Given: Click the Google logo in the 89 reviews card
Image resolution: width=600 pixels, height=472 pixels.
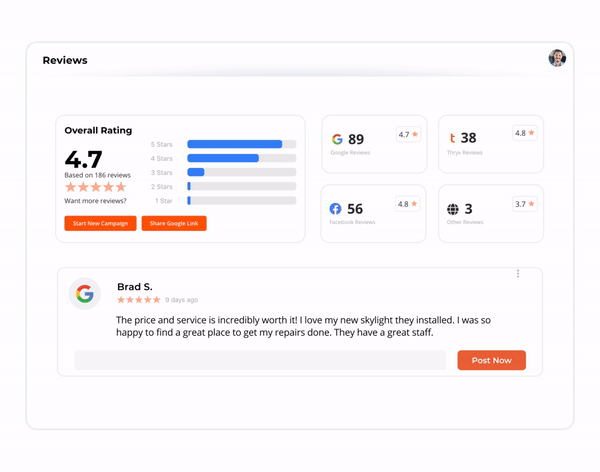Looking at the screenshot, I should point(337,139).
